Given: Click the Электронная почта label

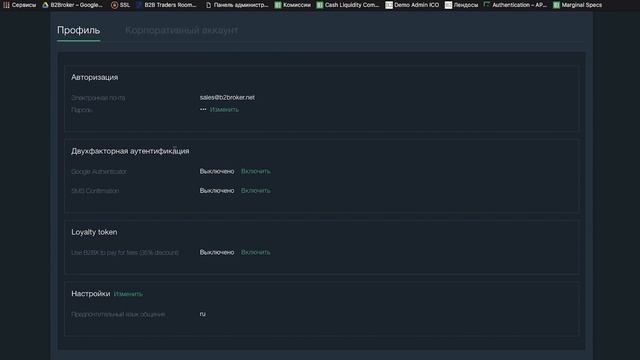Looking at the screenshot, I should point(98,98).
